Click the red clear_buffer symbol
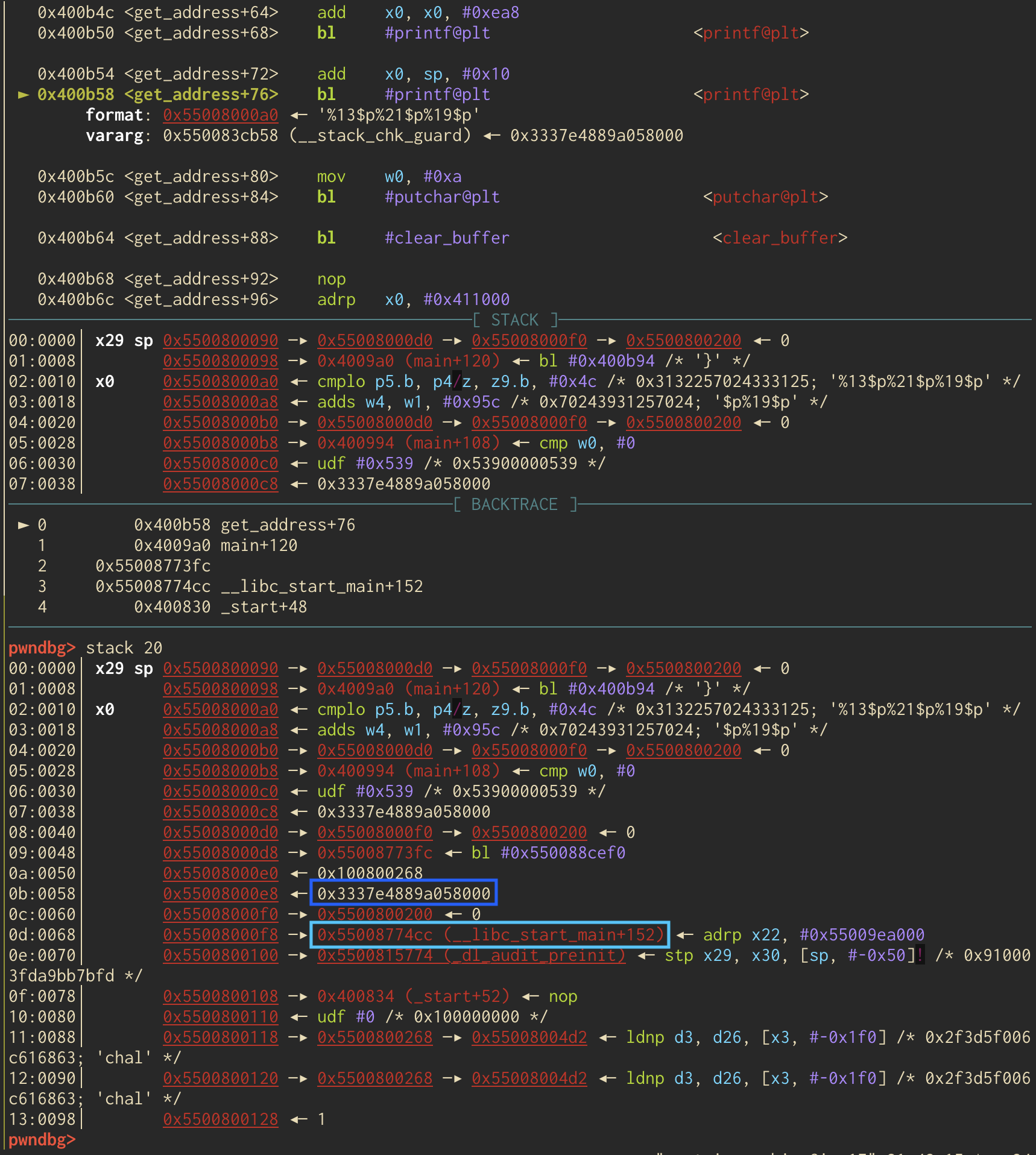 coord(780,238)
